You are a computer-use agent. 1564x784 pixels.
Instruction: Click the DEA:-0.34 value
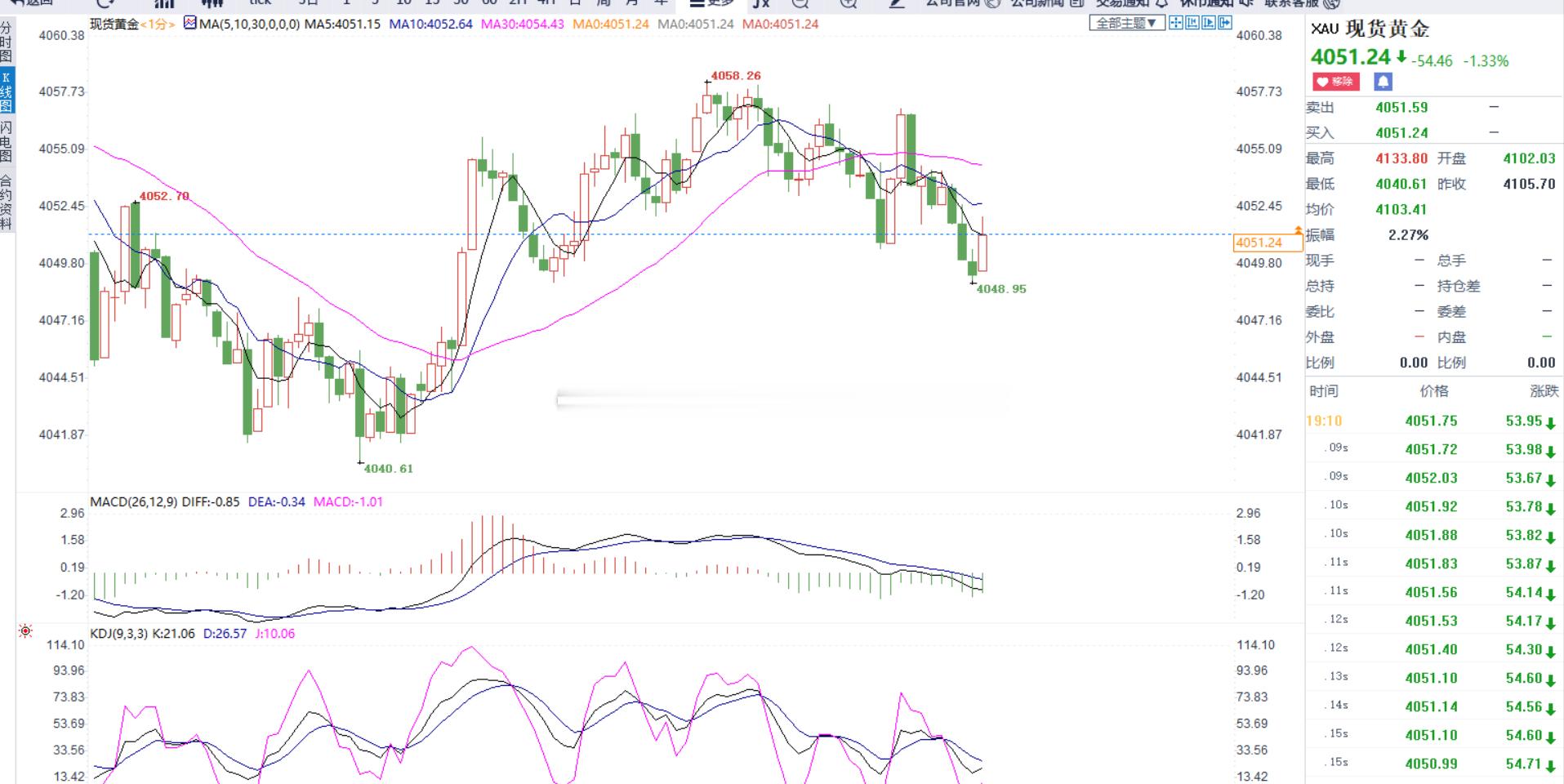276,501
